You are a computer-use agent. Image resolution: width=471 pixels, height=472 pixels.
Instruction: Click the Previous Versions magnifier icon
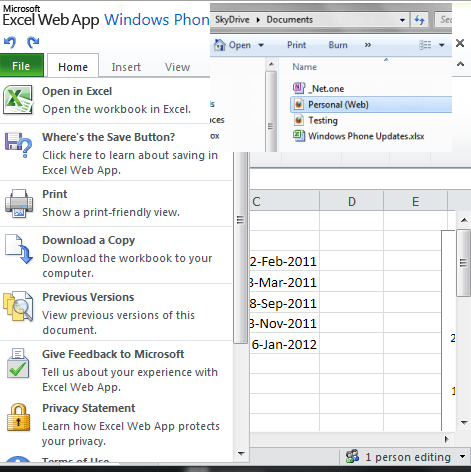(18, 306)
